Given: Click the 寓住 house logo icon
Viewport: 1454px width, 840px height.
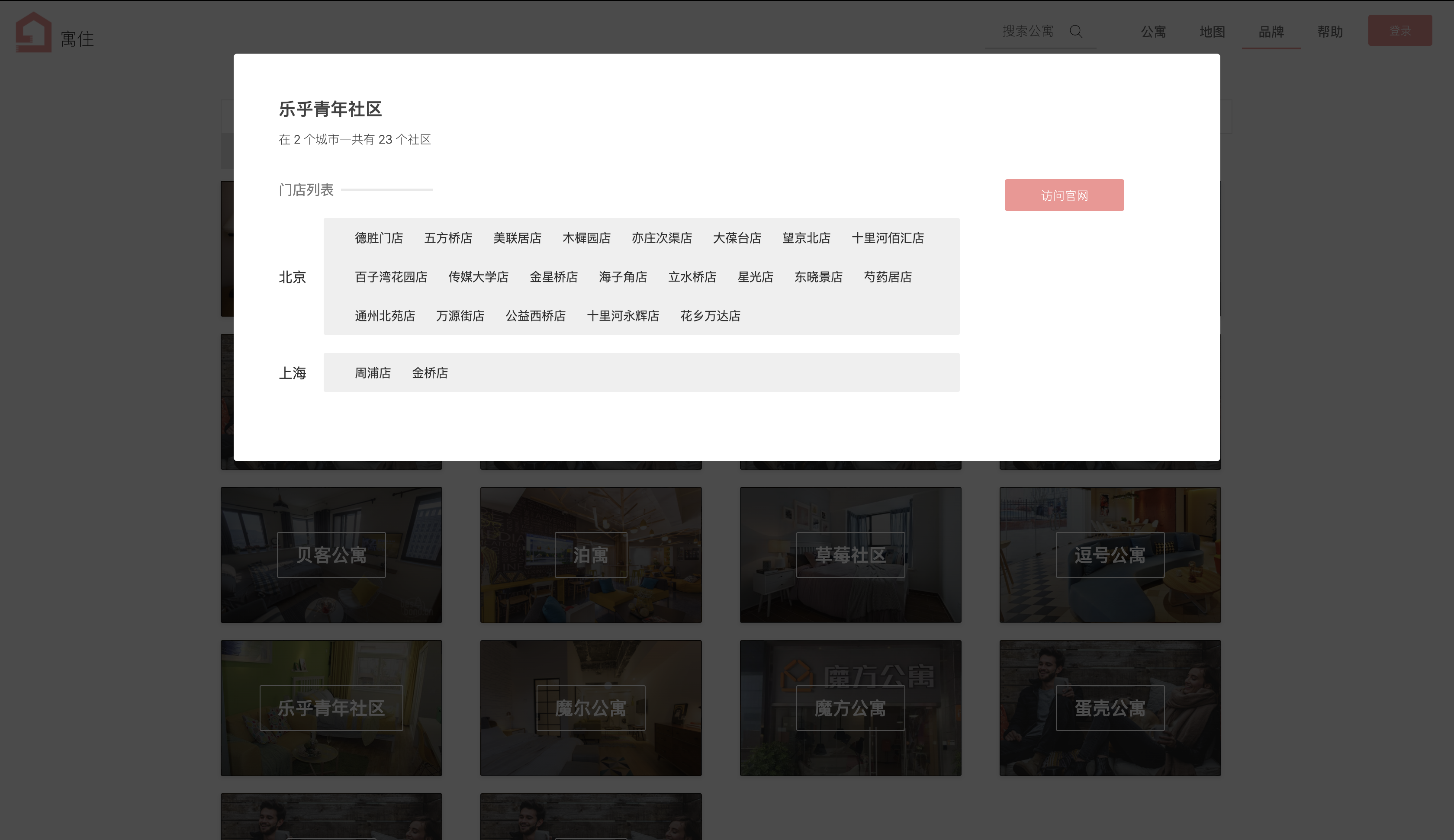Looking at the screenshot, I should (x=33, y=32).
